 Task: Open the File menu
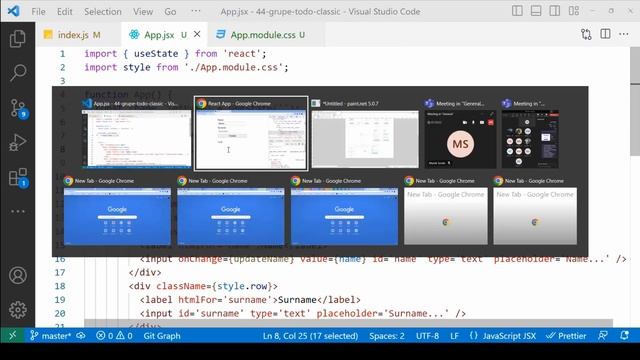(38, 11)
